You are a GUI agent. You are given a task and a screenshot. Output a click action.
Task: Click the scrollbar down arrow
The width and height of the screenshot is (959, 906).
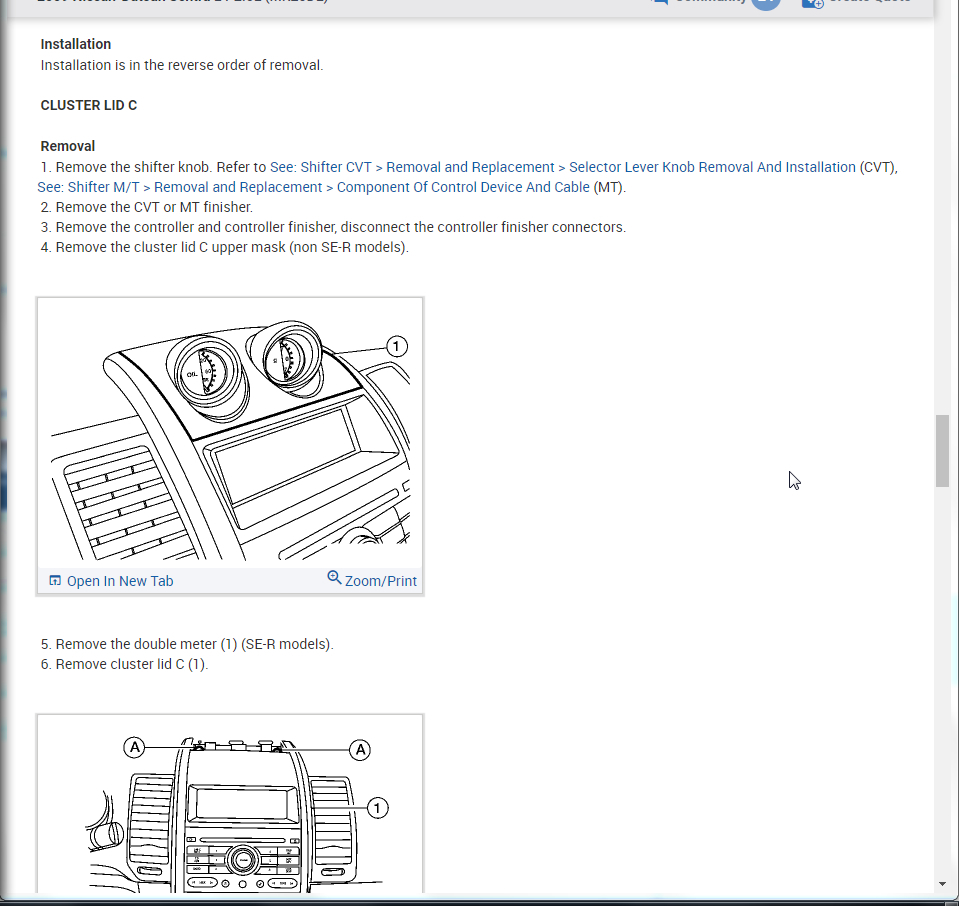(942, 884)
